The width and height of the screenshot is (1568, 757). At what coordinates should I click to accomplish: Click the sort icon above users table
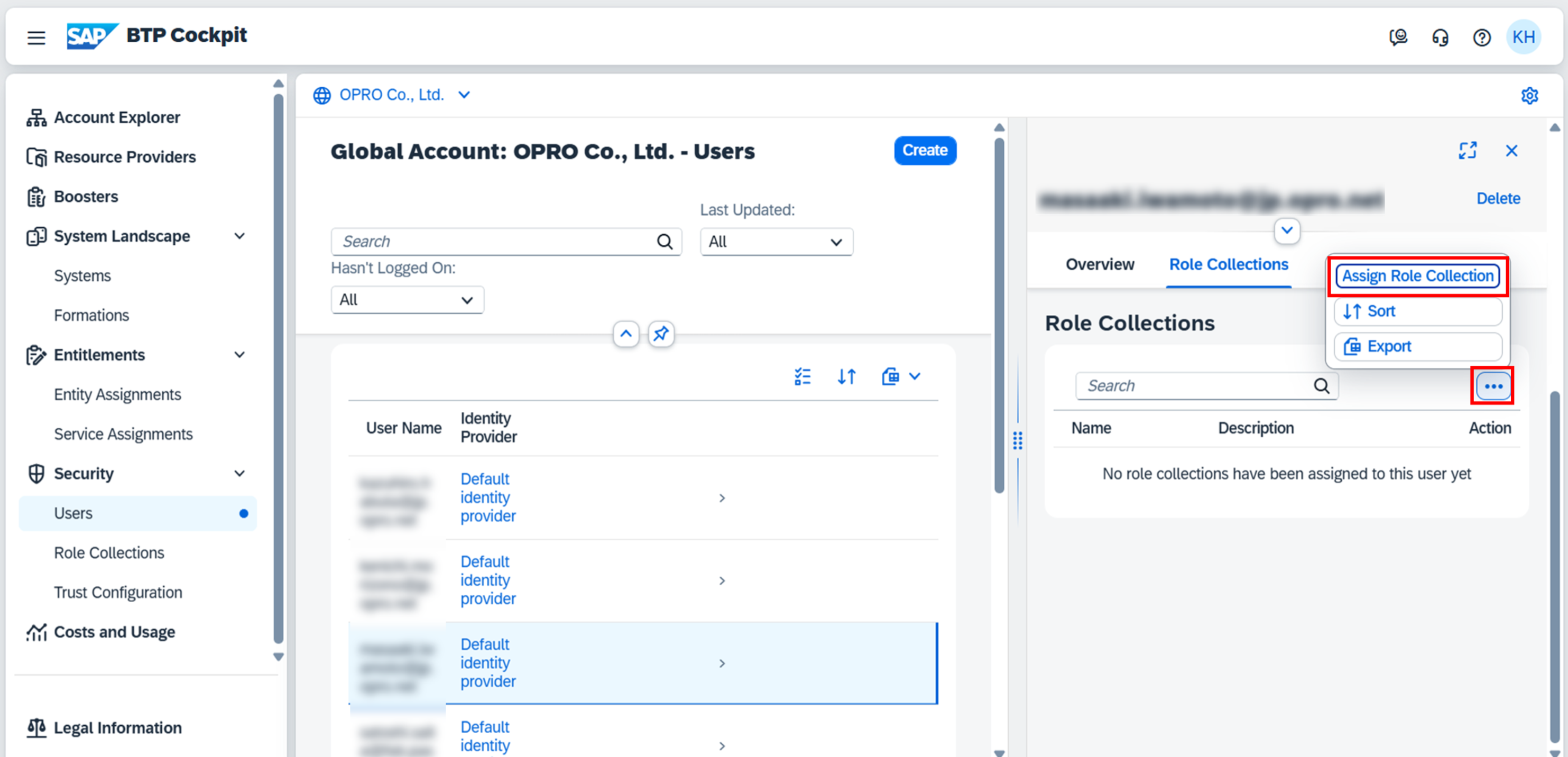[x=846, y=377]
